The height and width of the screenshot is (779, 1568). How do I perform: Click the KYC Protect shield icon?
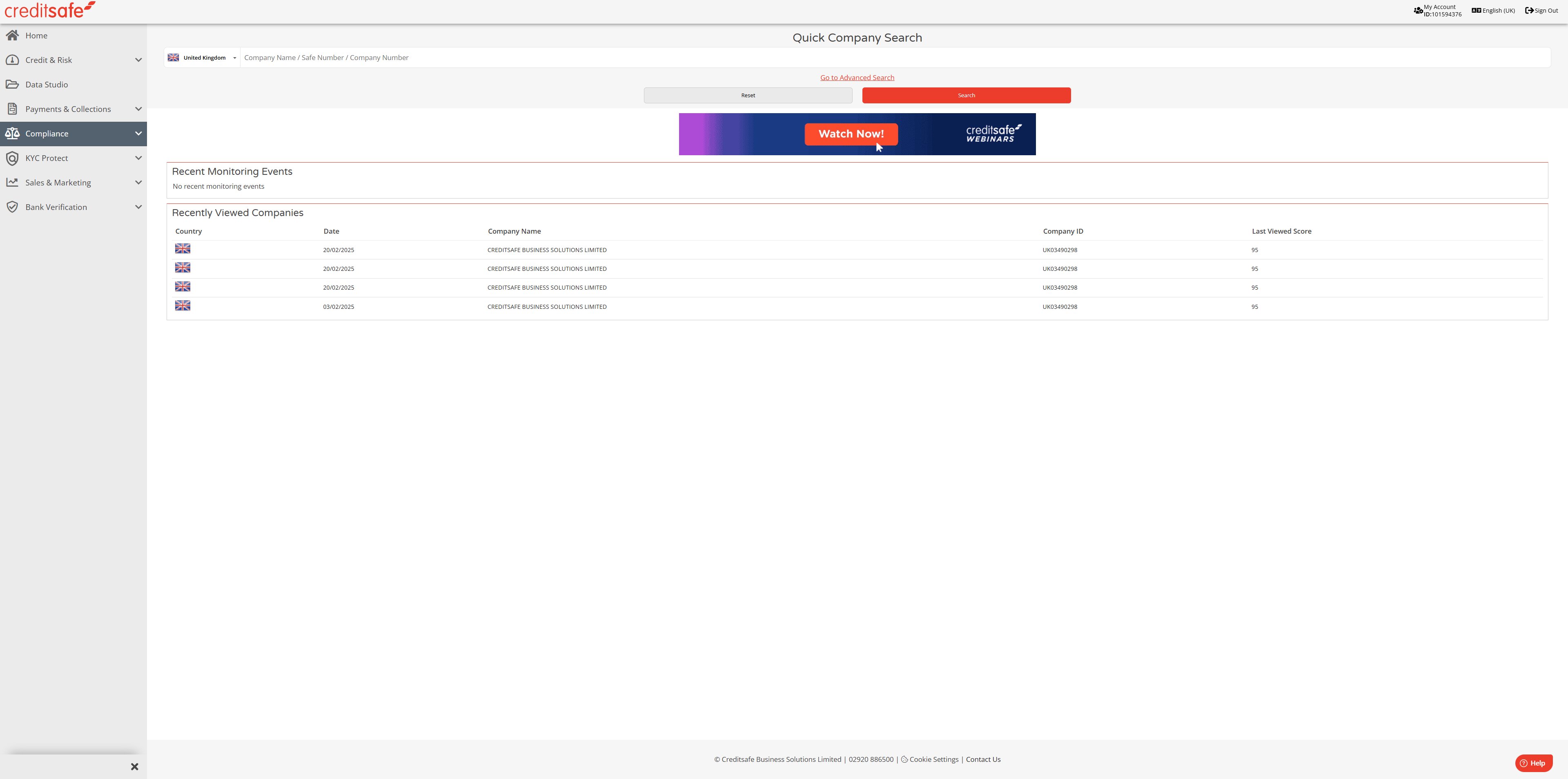coord(12,158)
